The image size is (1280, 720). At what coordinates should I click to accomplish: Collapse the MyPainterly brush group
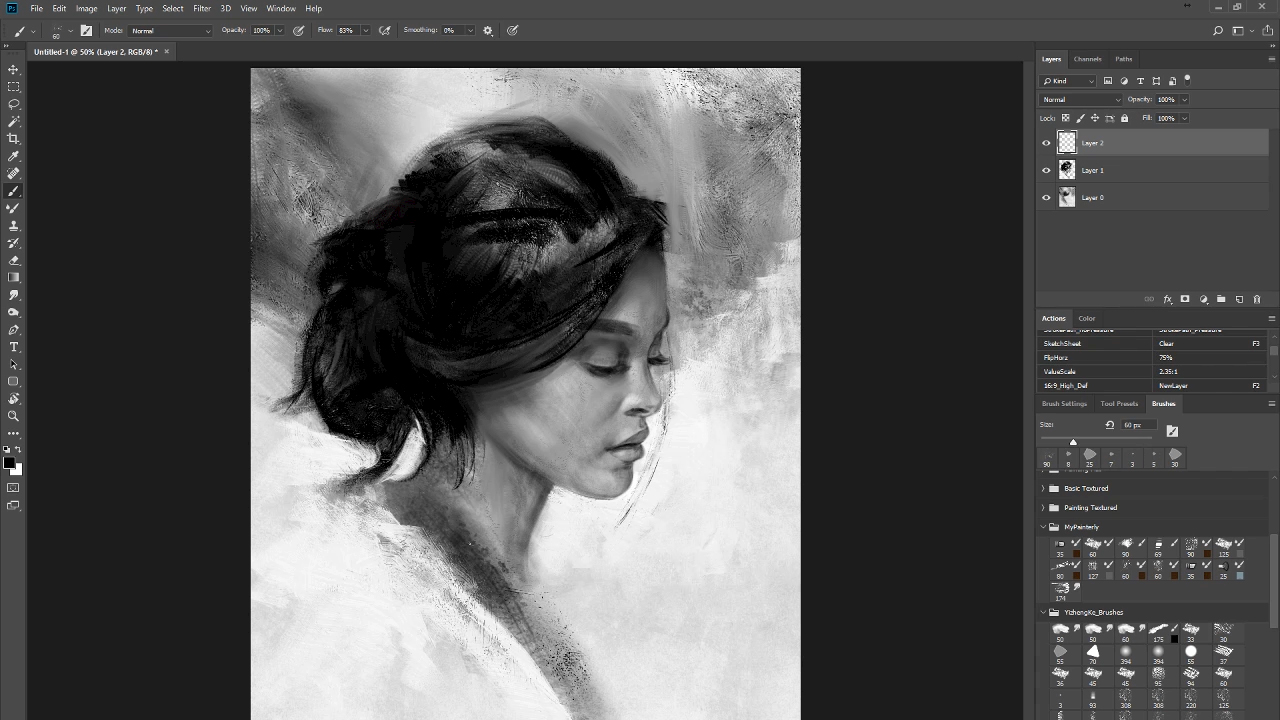point(1043,527)
